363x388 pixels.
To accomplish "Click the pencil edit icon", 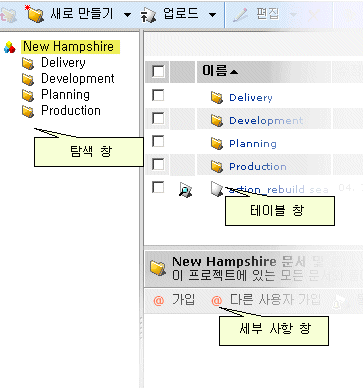I will 240,15.
